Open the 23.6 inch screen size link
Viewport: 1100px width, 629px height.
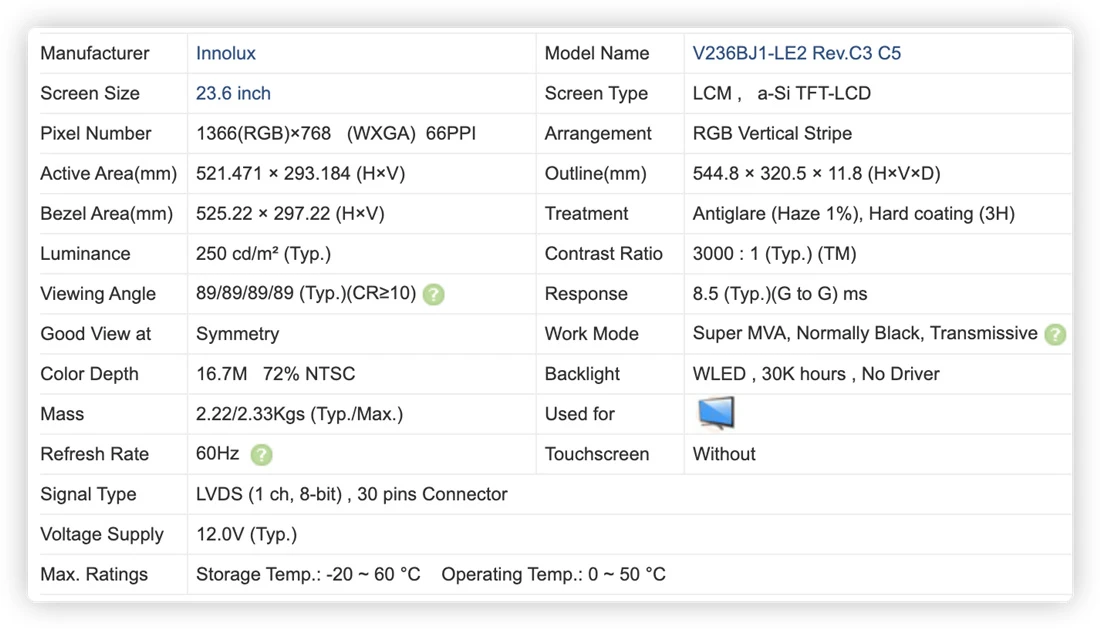[233, 93]
